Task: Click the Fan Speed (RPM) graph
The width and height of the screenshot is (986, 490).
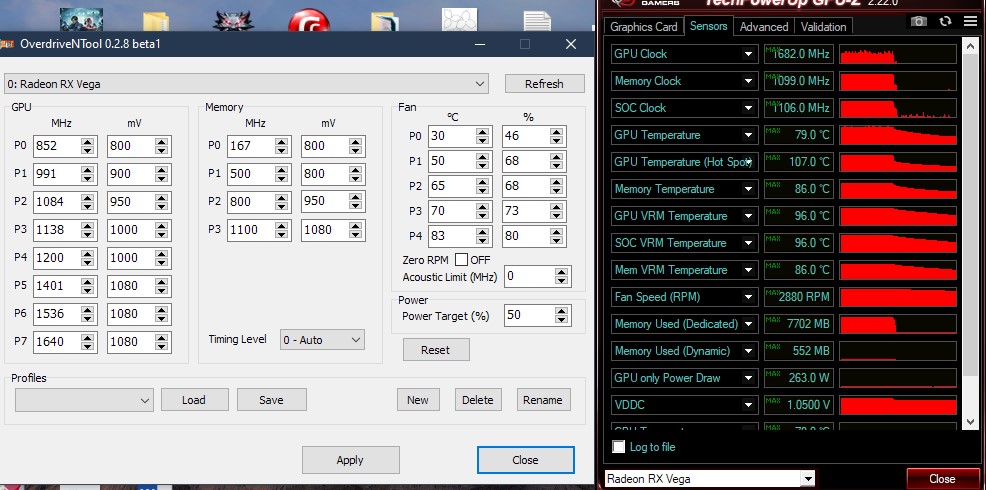Action: [898, 297]
